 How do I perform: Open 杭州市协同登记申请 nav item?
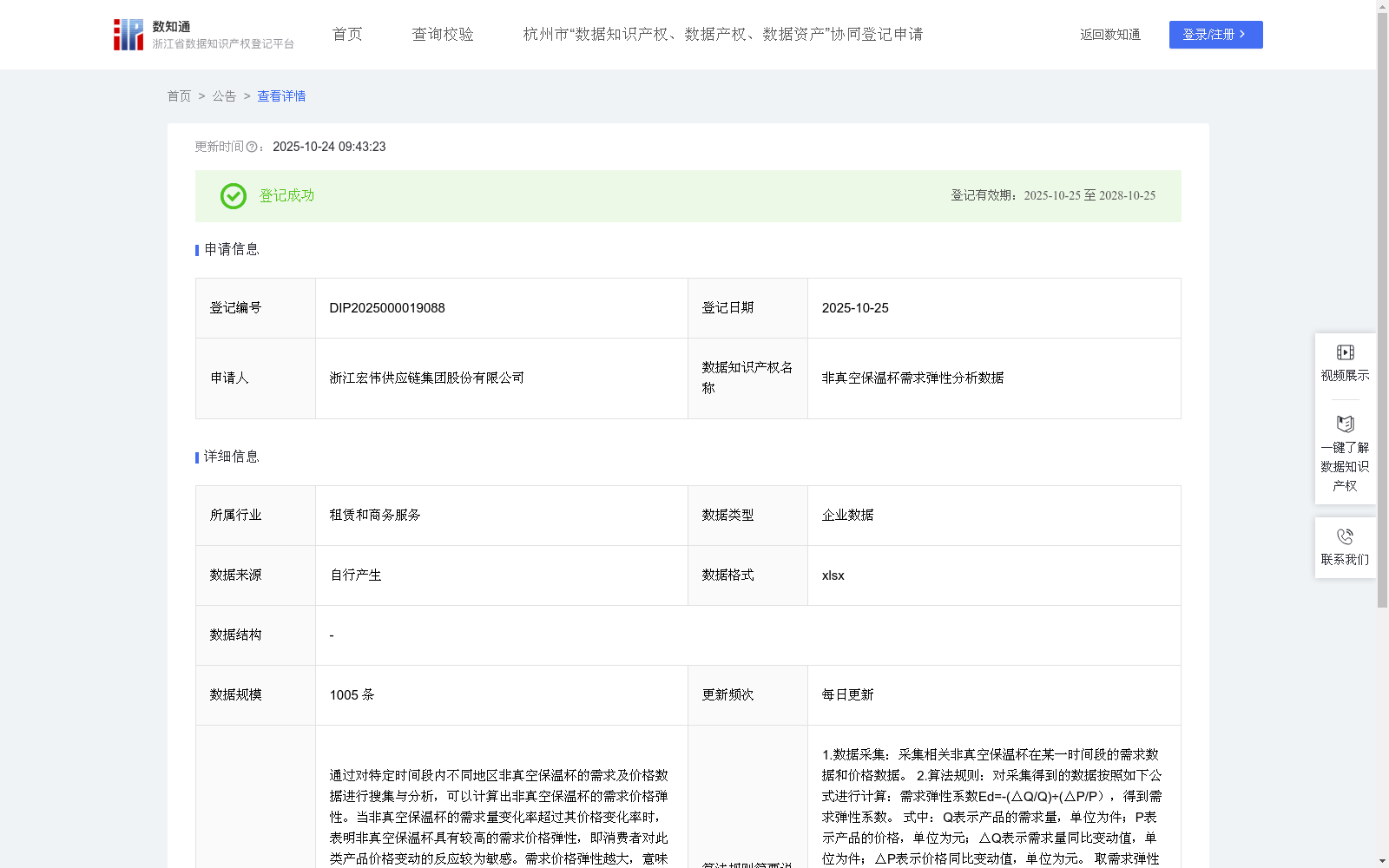(723, 35)
